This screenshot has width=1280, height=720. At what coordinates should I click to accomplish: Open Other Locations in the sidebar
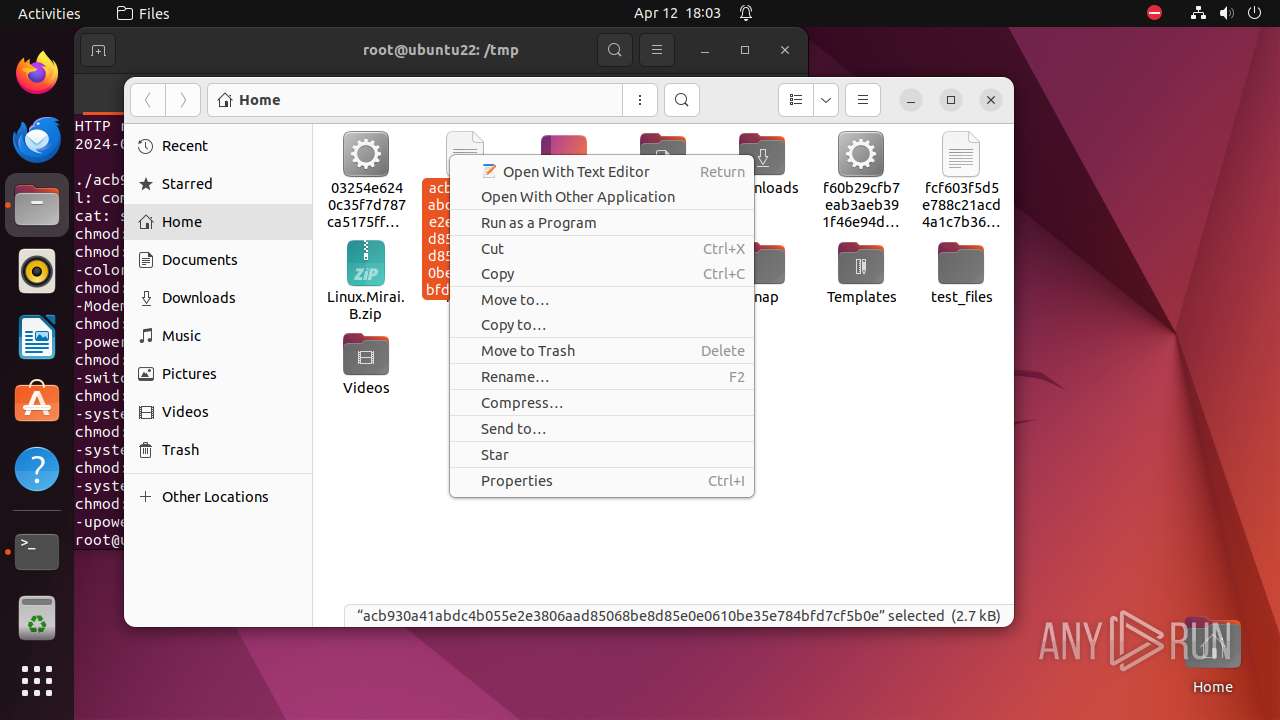[218, 497]
